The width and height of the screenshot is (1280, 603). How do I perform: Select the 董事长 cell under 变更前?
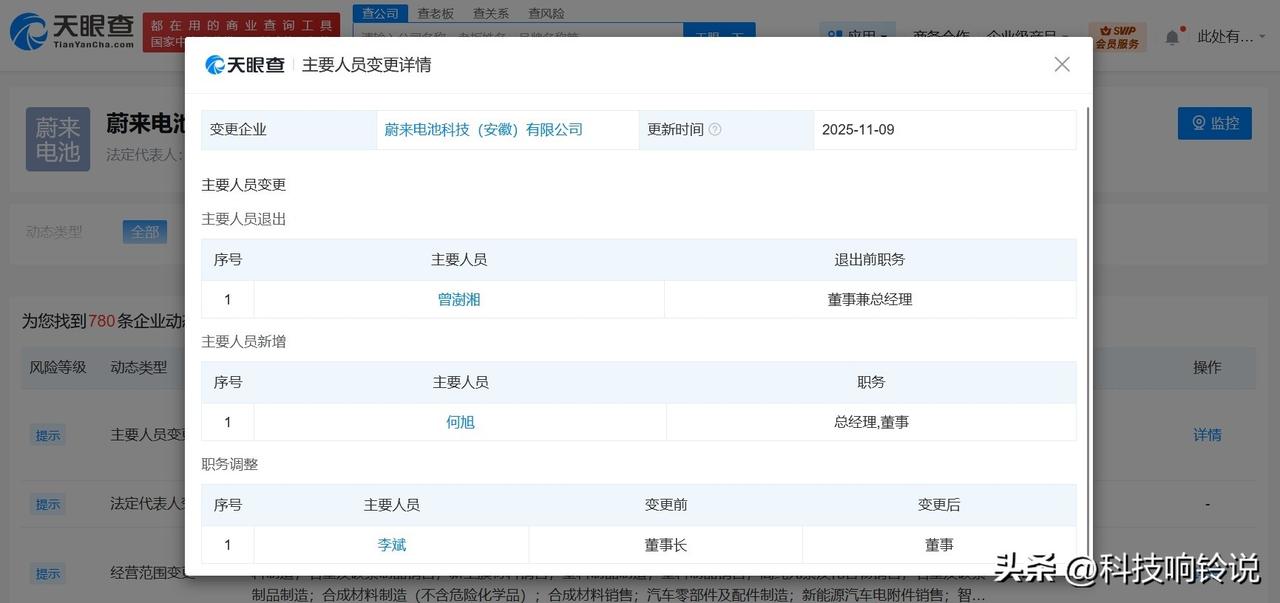pos(666,545)
